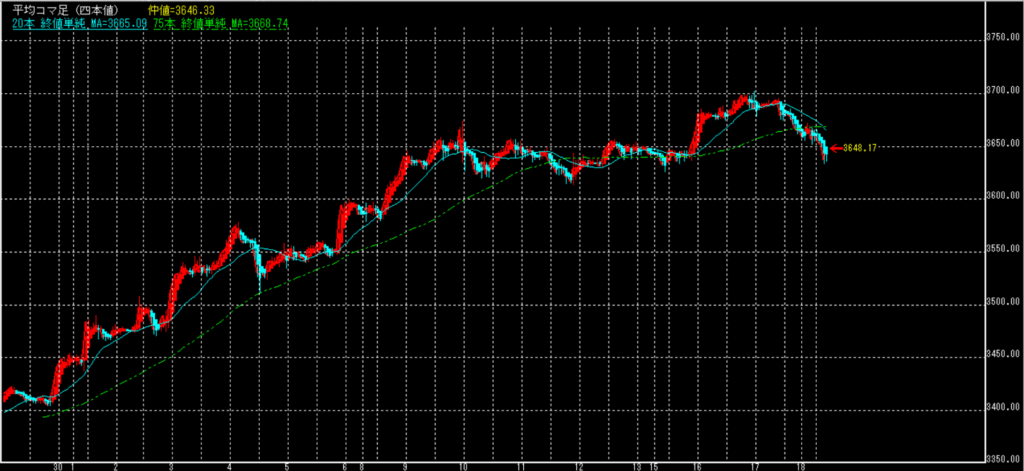Click the yellow 3648.17 current price label

pyautogui.click(x=860, y=148)
